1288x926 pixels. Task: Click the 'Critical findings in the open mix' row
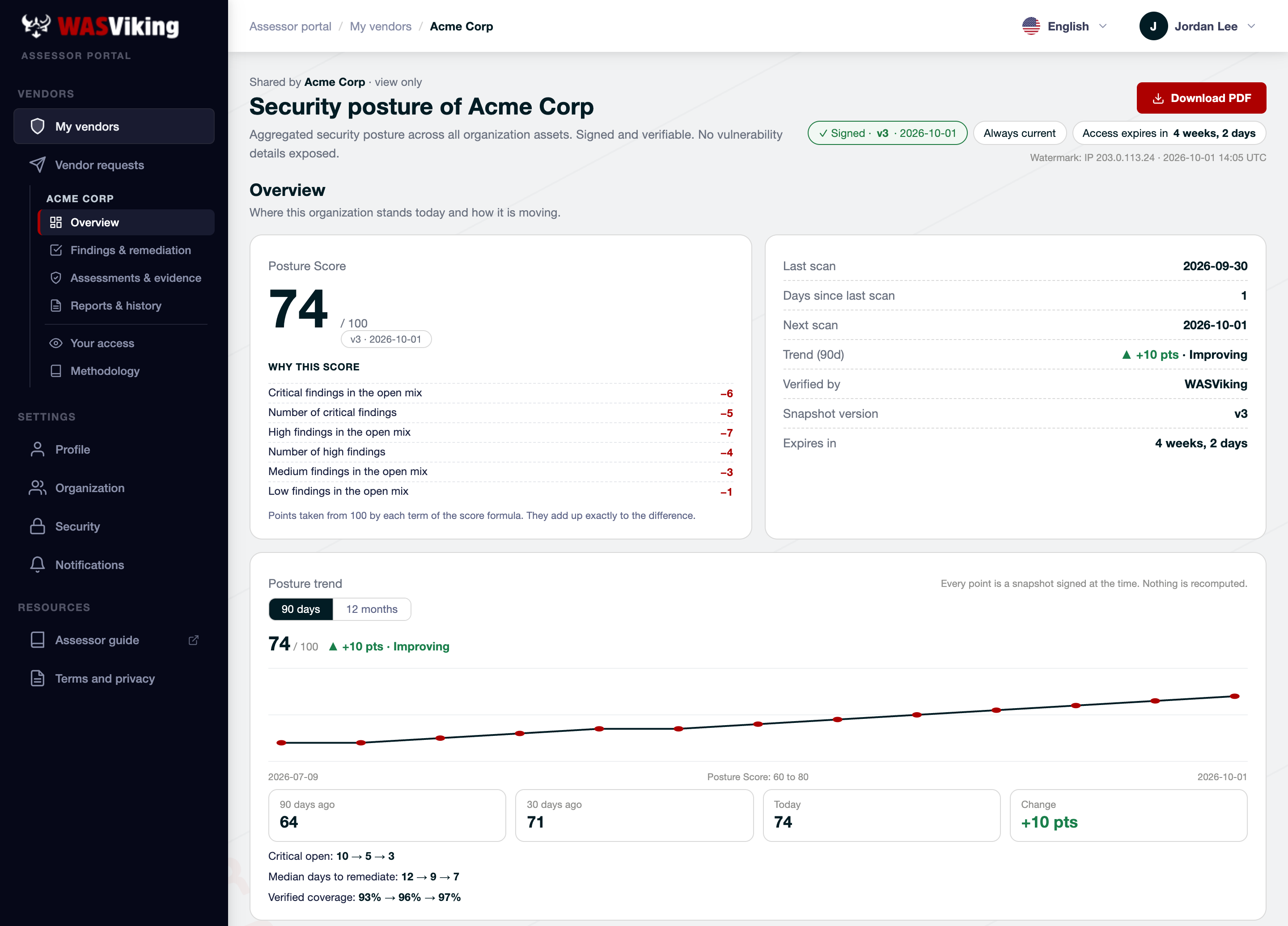click(x=500, y=393)
